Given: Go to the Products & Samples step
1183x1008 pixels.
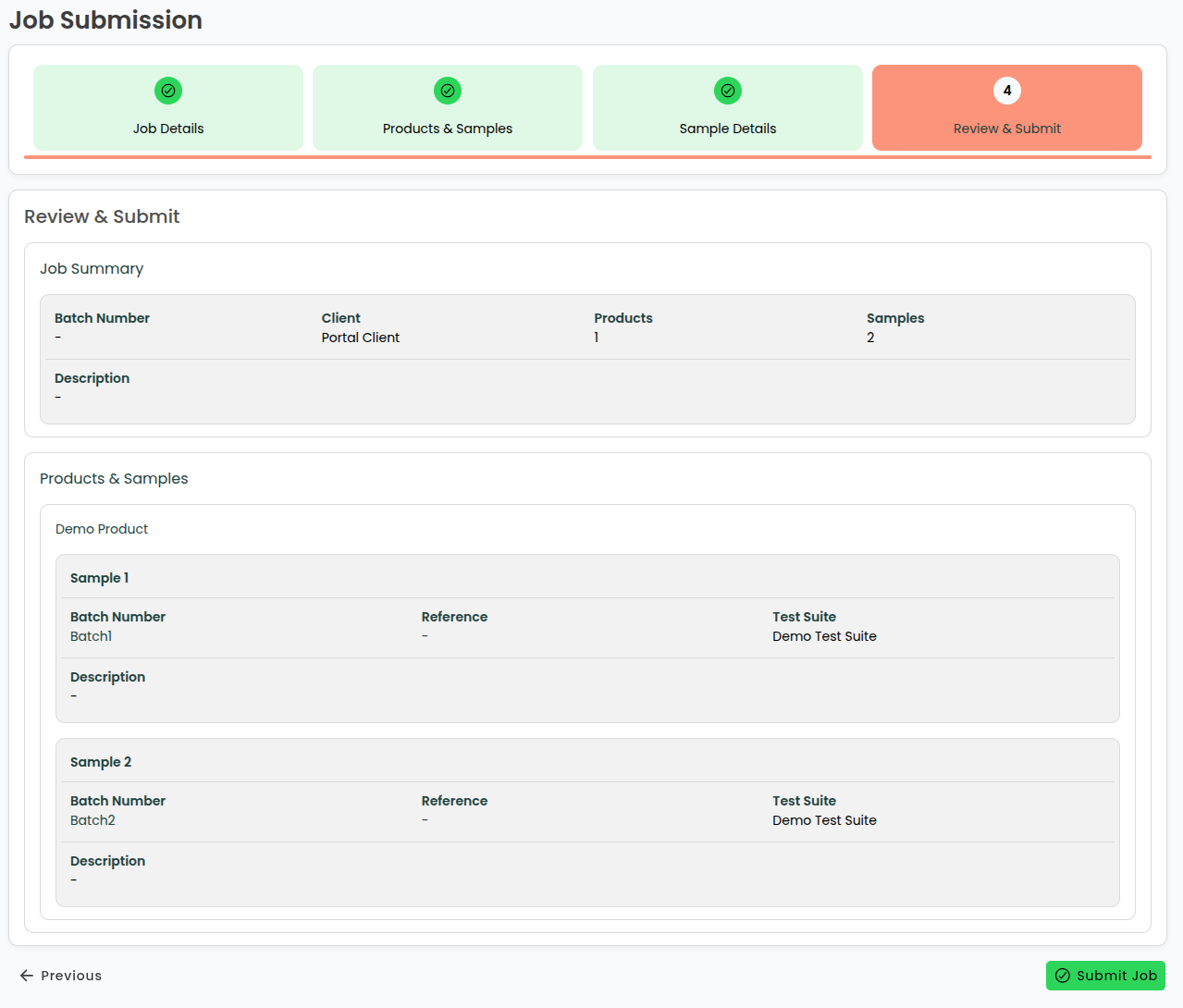Looking at the screenshot, I should (448, 107).
